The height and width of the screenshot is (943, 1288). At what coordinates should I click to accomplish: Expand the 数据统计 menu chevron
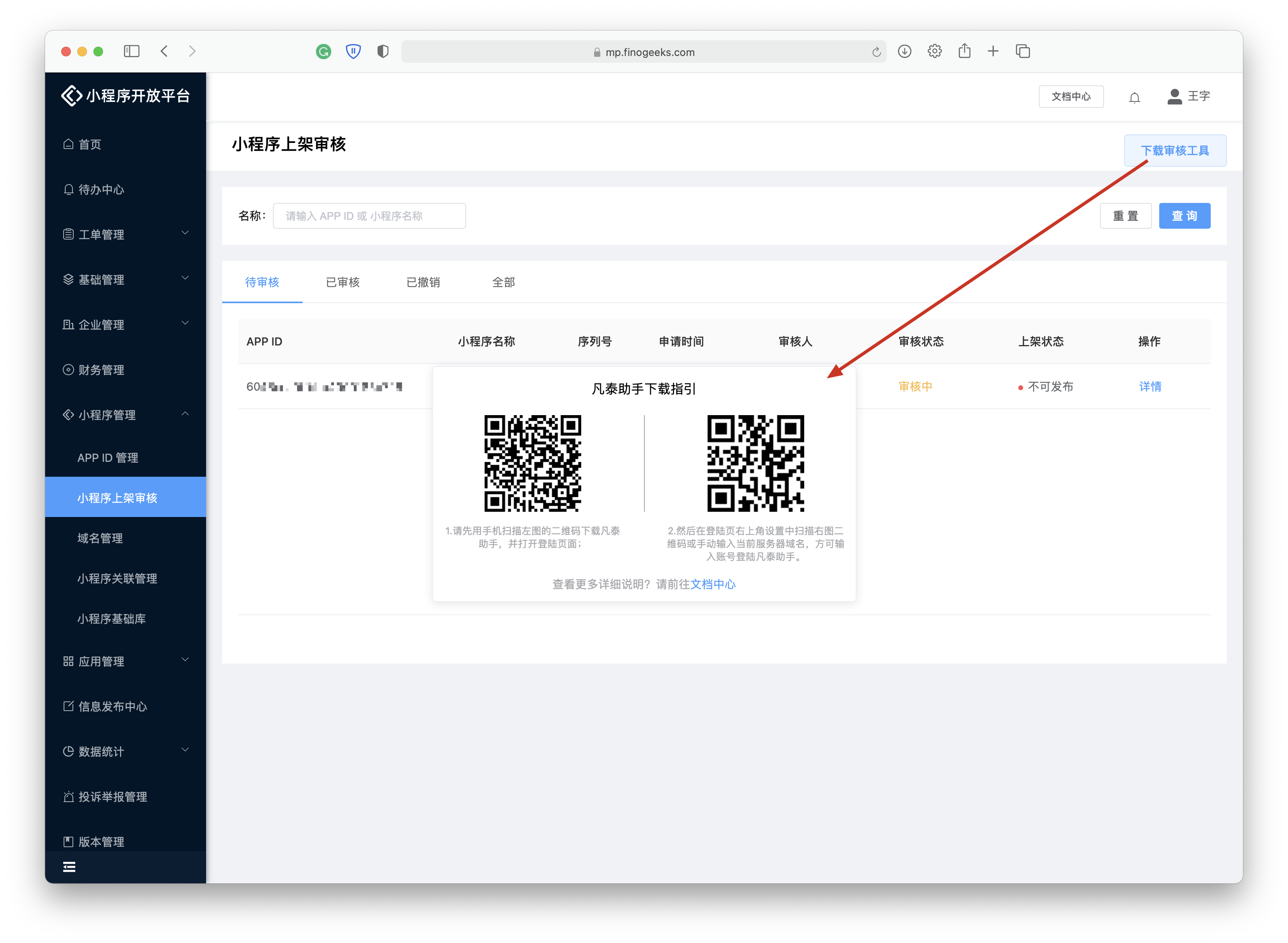click(185, 750)
